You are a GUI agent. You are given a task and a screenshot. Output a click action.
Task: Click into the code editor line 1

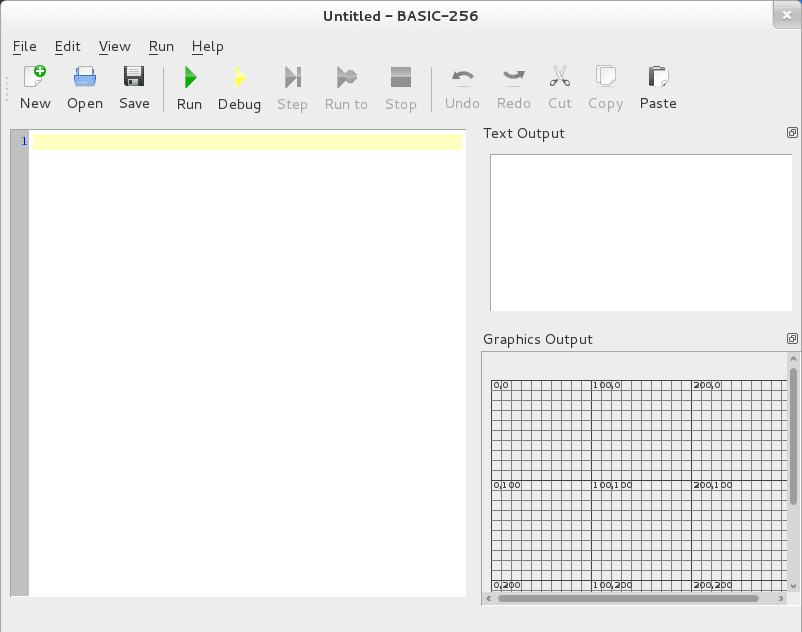click(x=248, y=142)
